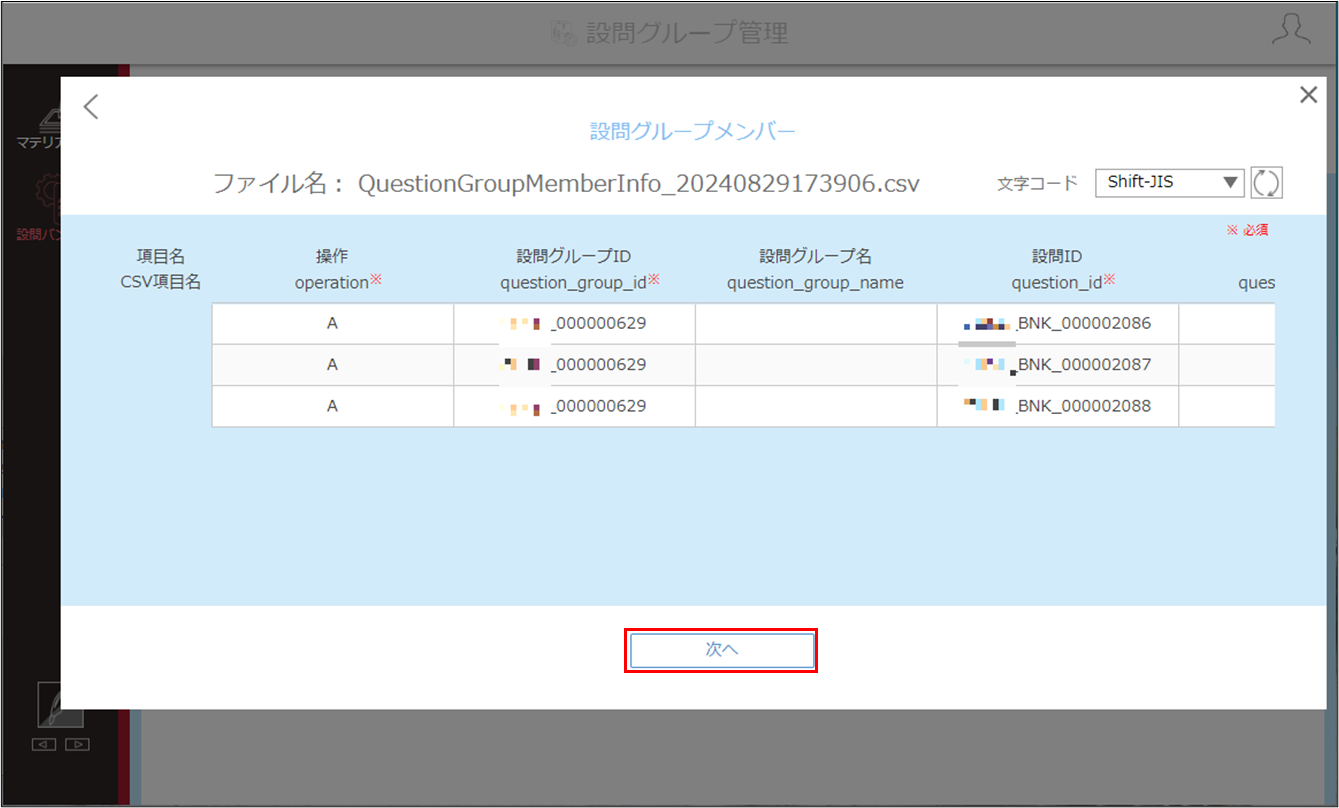Image resolution: width=1339 pixels, height=808 pixels.
Task: Click the ※ 必須 required note
Action: (x=1247, y=230)
